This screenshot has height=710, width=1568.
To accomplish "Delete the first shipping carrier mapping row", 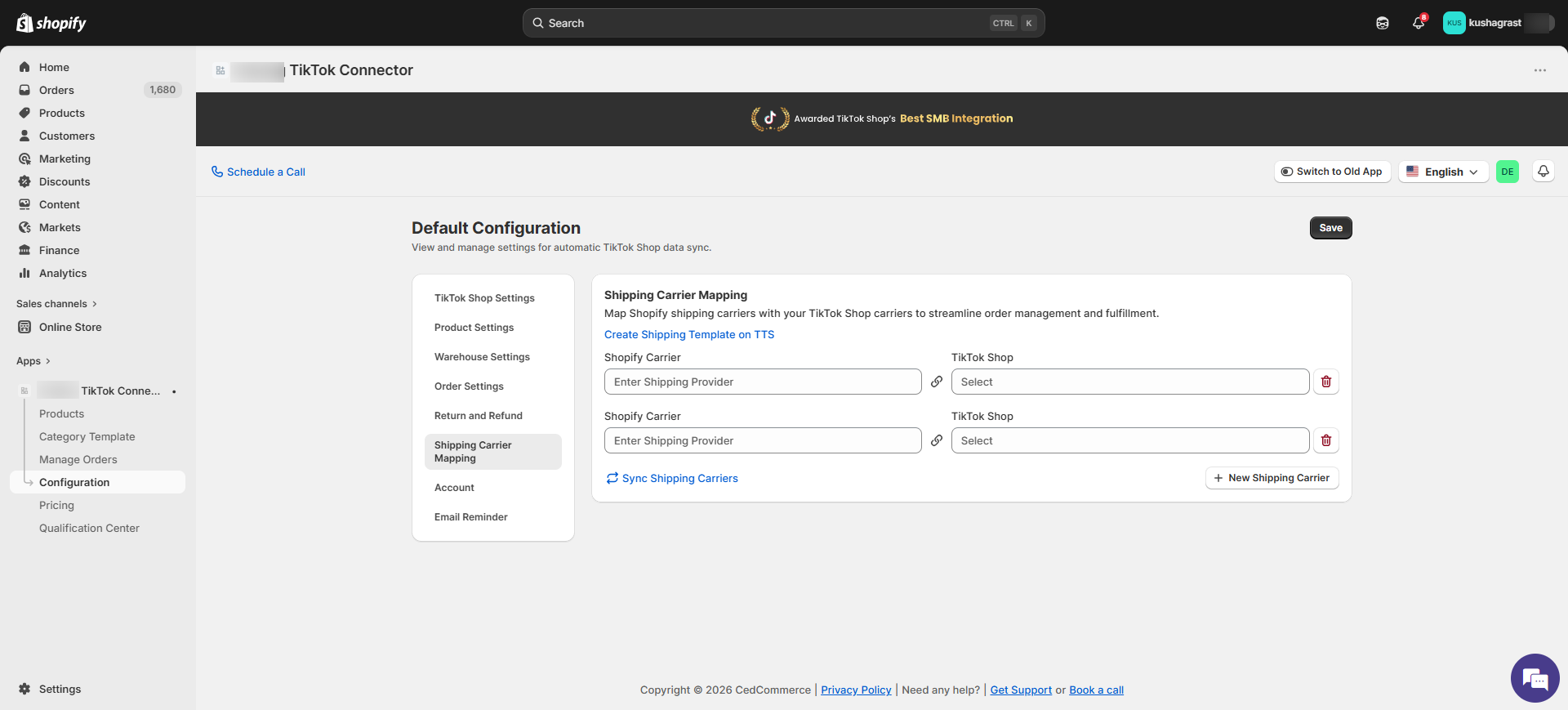I will pyautogui.click(x=1325, y=382).
